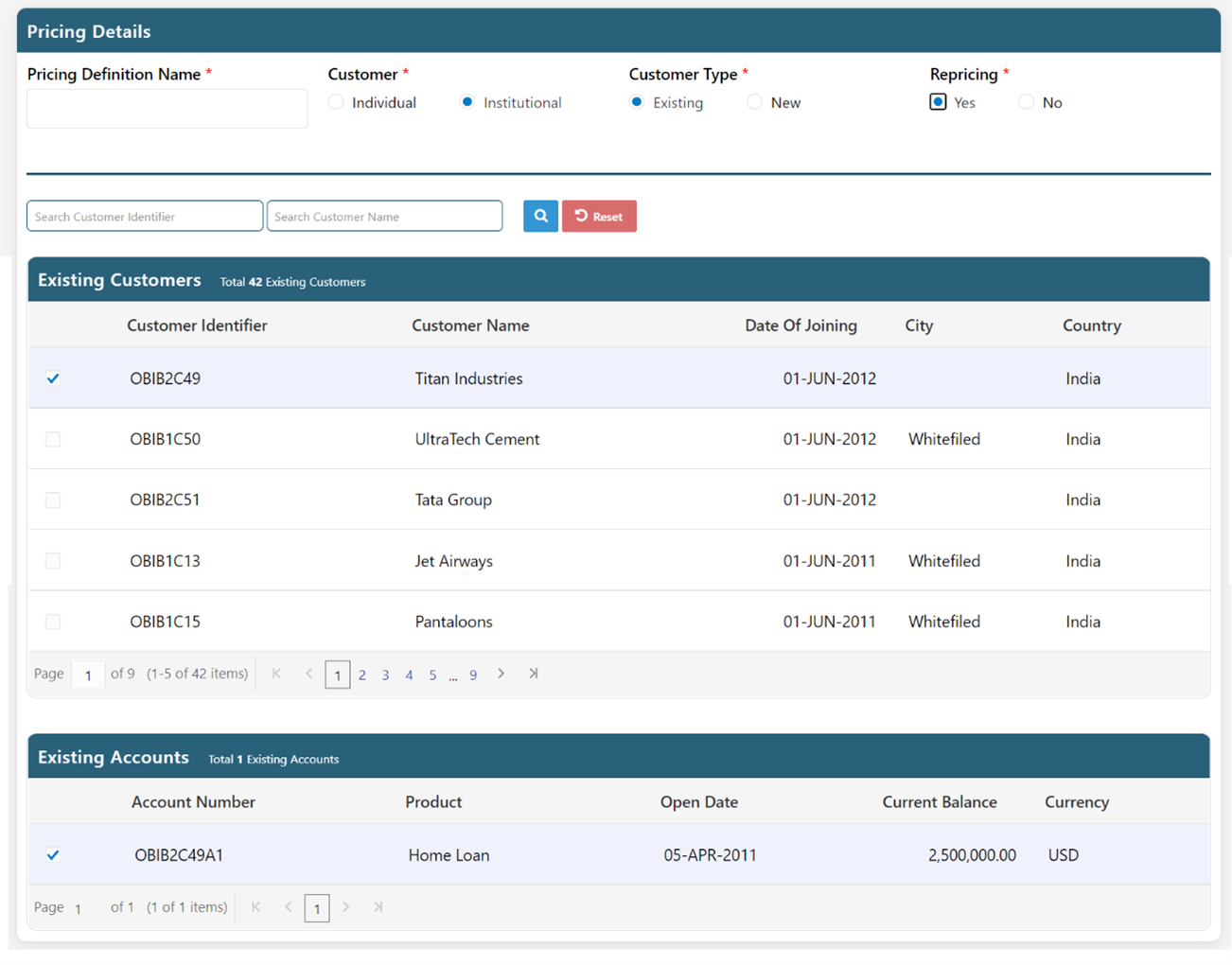
Task: Click the Pantaloons name cell
Action: (453, 622)
